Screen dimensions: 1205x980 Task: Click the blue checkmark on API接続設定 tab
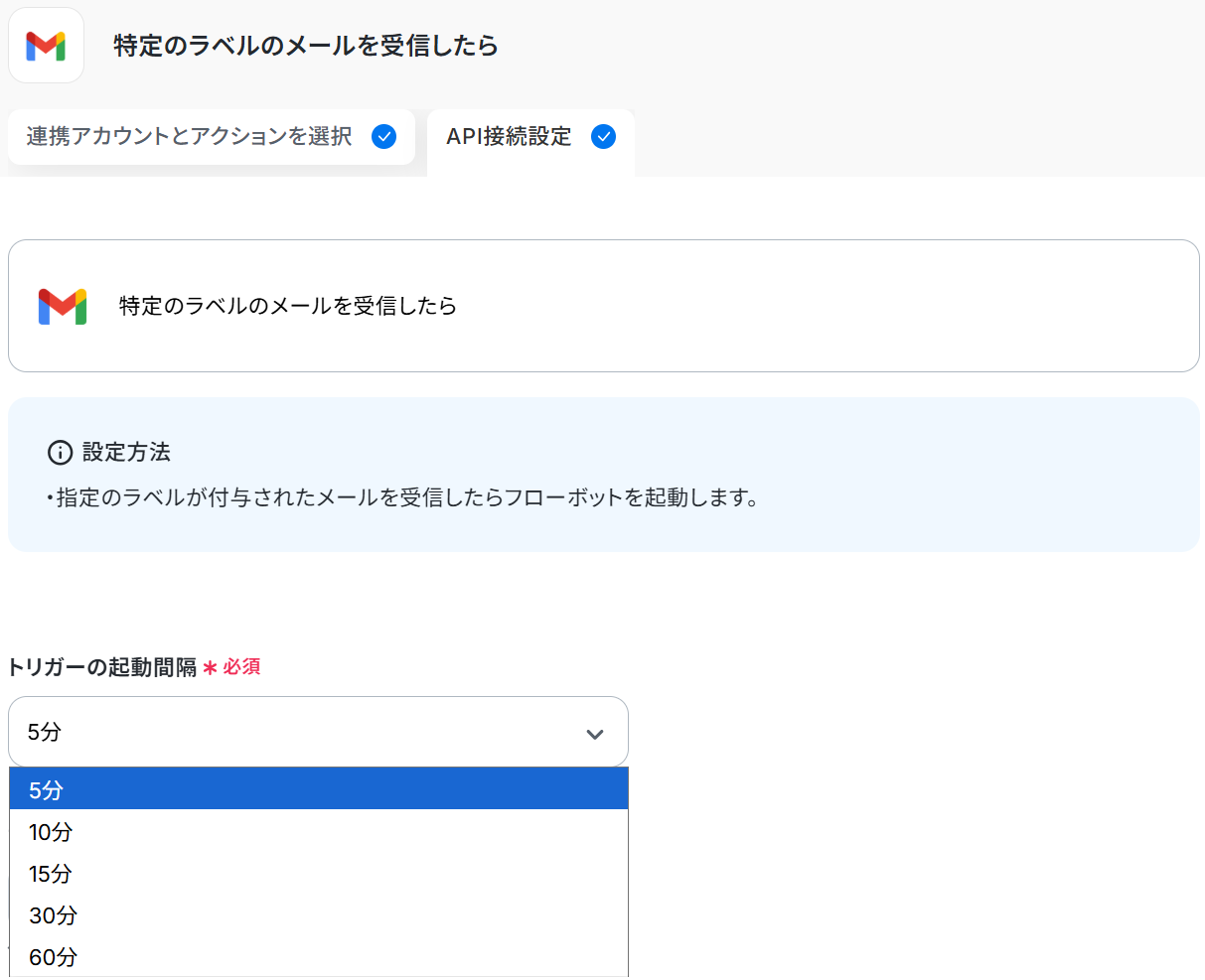(603, 137)
